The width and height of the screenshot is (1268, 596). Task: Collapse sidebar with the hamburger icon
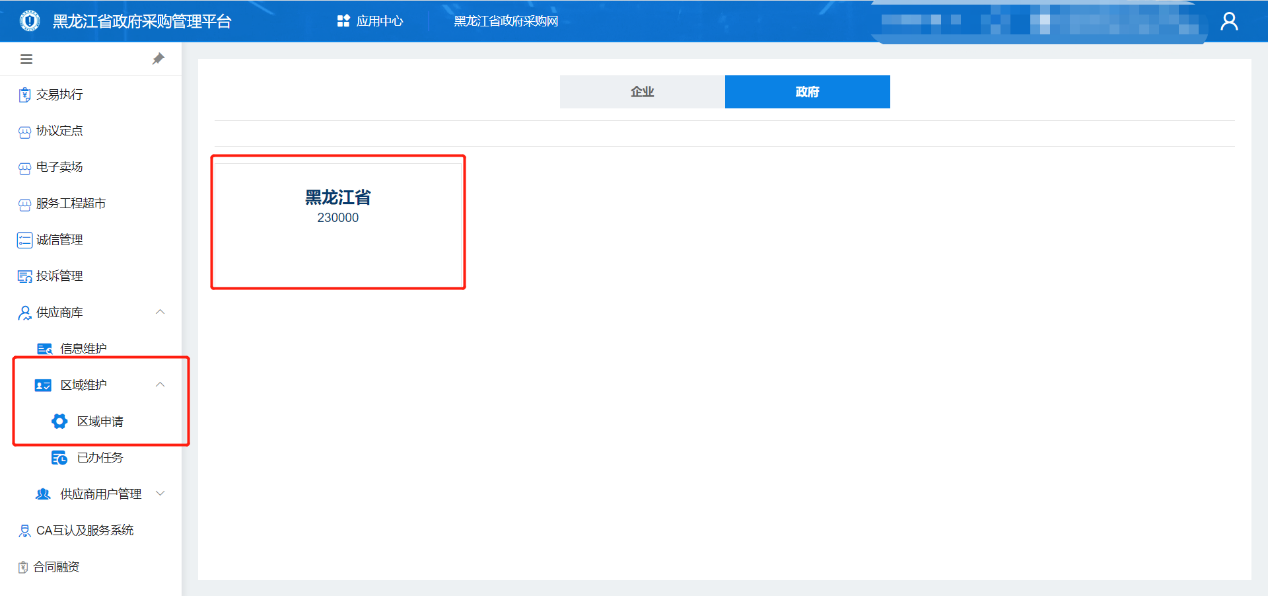[x=26, y=59]
